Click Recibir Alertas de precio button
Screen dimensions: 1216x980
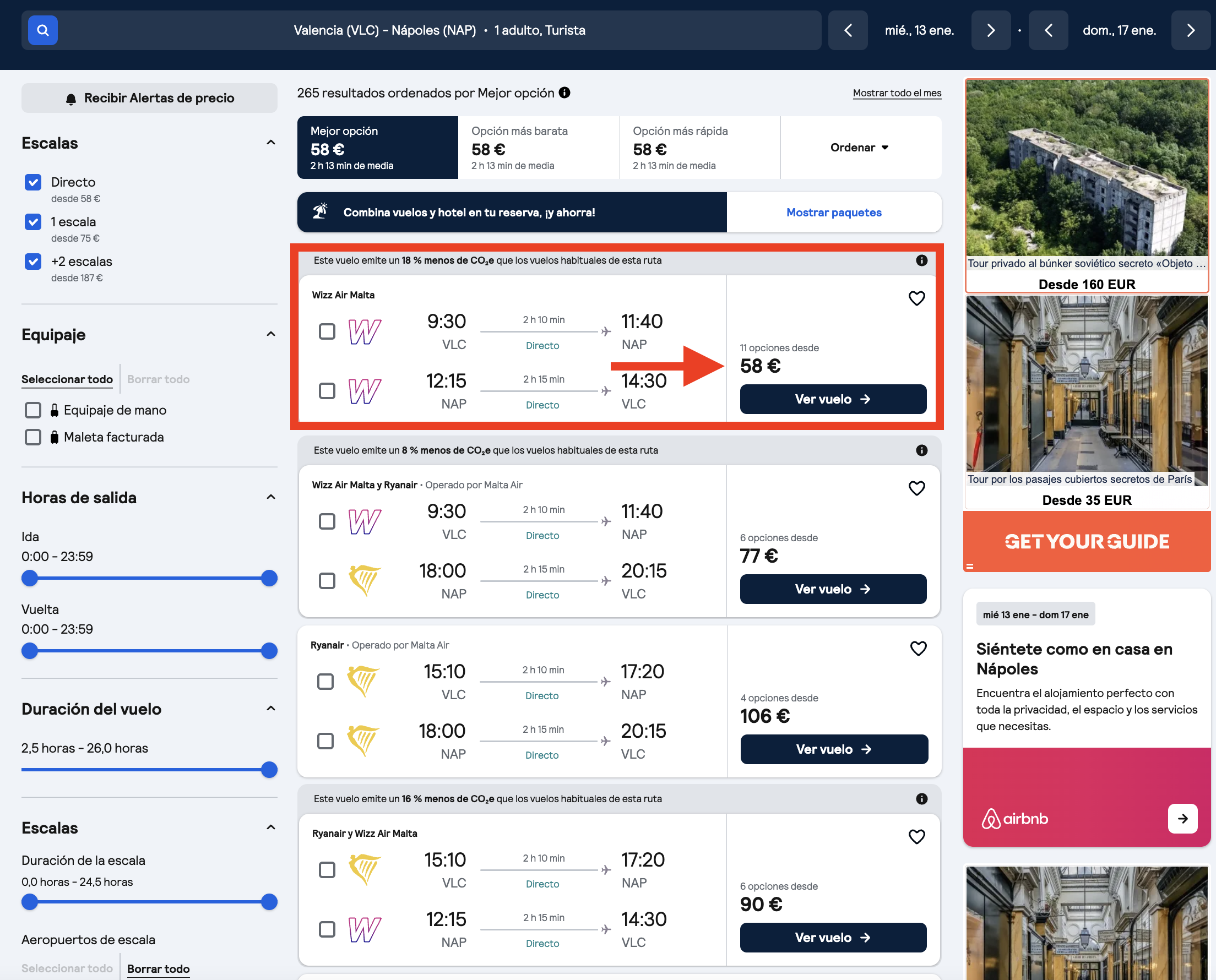coord(150,98)
